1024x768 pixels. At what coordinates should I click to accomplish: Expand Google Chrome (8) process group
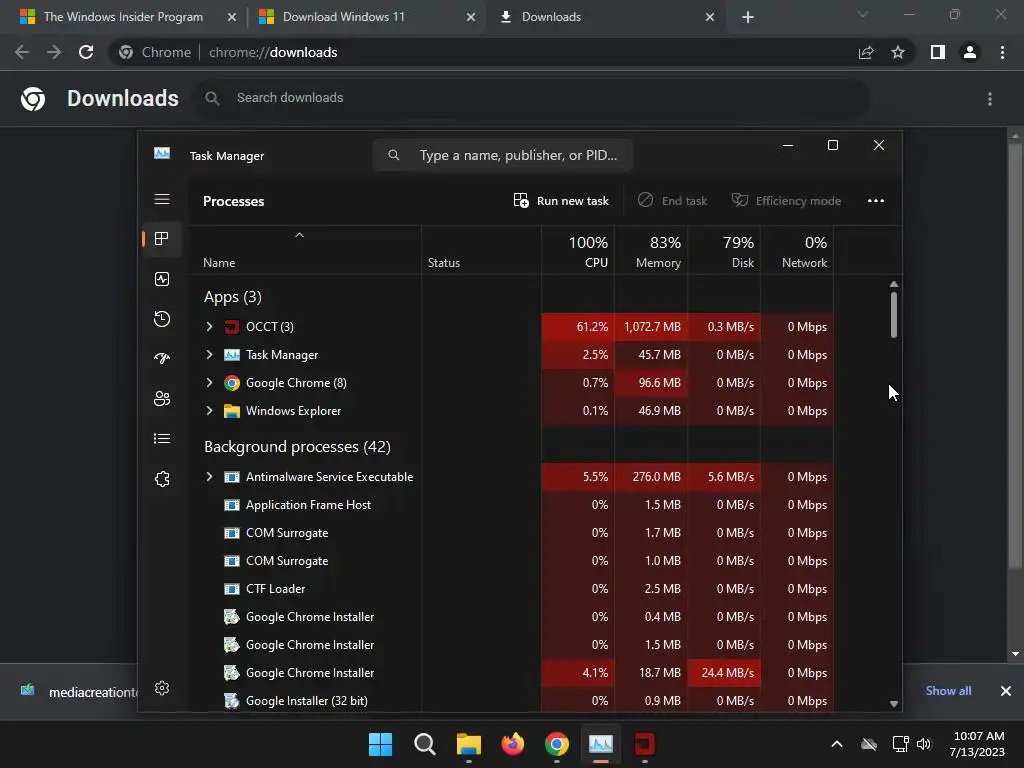point(209,383)
